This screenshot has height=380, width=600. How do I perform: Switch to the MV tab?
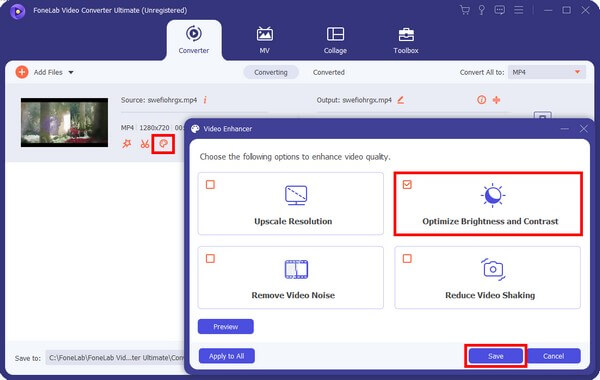click(x=264, y=40)
